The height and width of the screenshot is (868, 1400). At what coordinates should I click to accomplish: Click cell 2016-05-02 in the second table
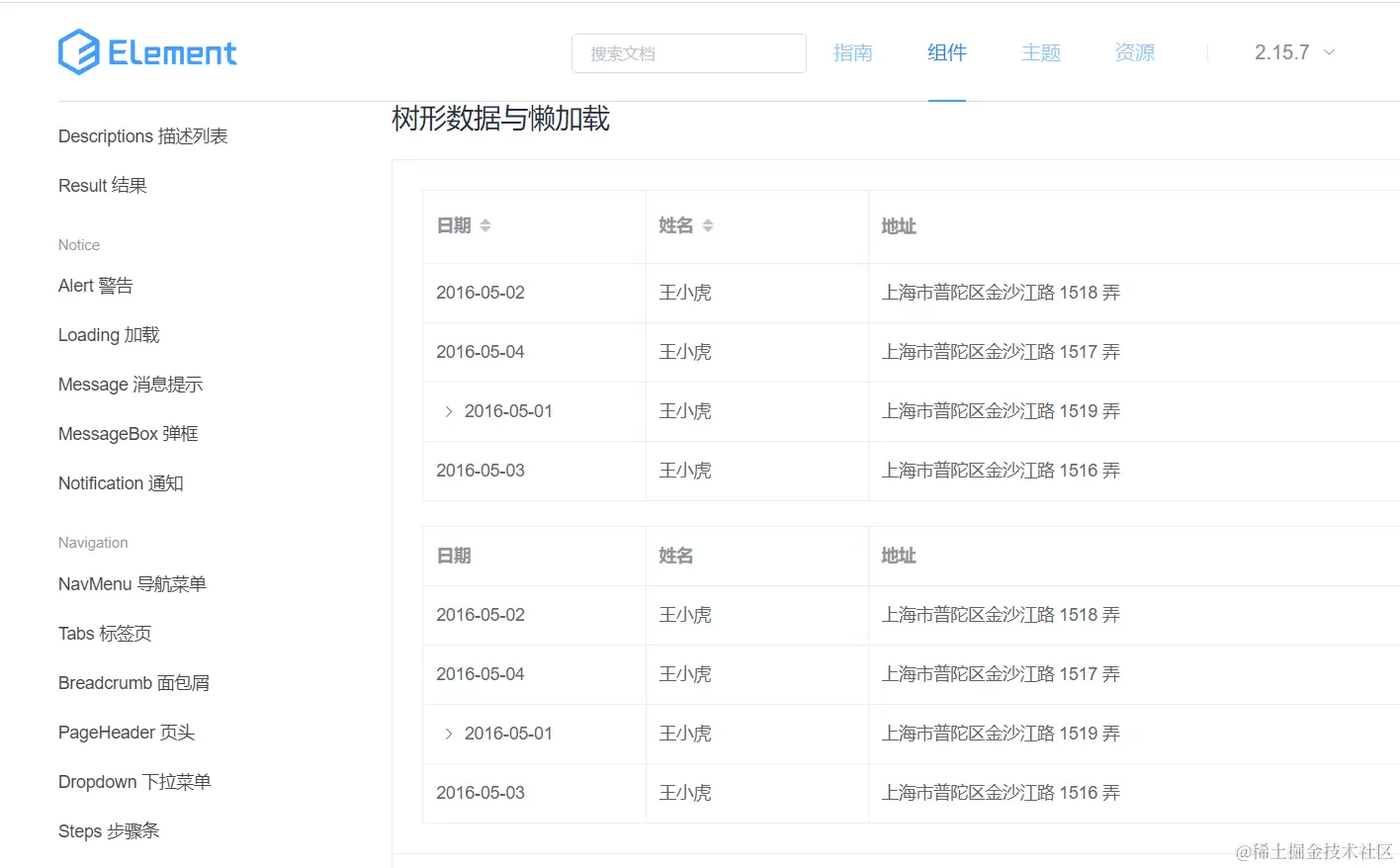pos(481,615)
